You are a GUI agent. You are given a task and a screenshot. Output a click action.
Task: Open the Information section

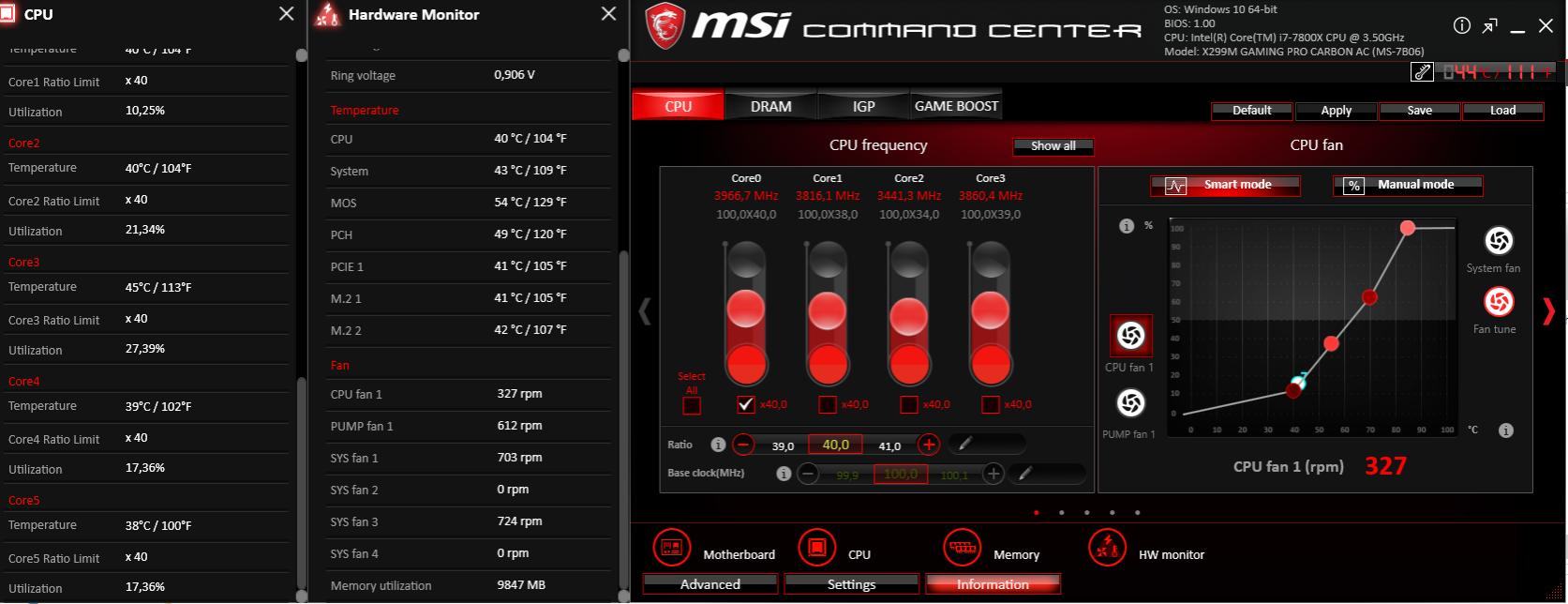pyautogui.click(x=993, y=584)
